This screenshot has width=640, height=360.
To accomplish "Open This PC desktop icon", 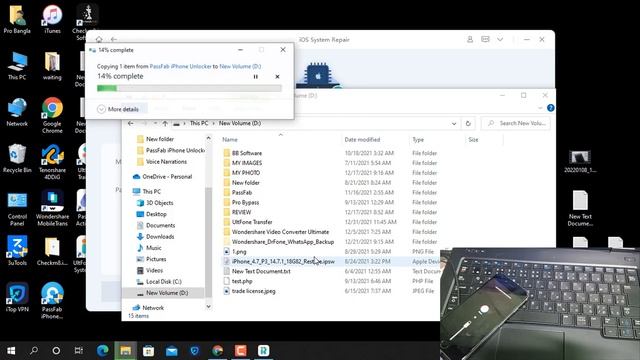I will (17, 65).
